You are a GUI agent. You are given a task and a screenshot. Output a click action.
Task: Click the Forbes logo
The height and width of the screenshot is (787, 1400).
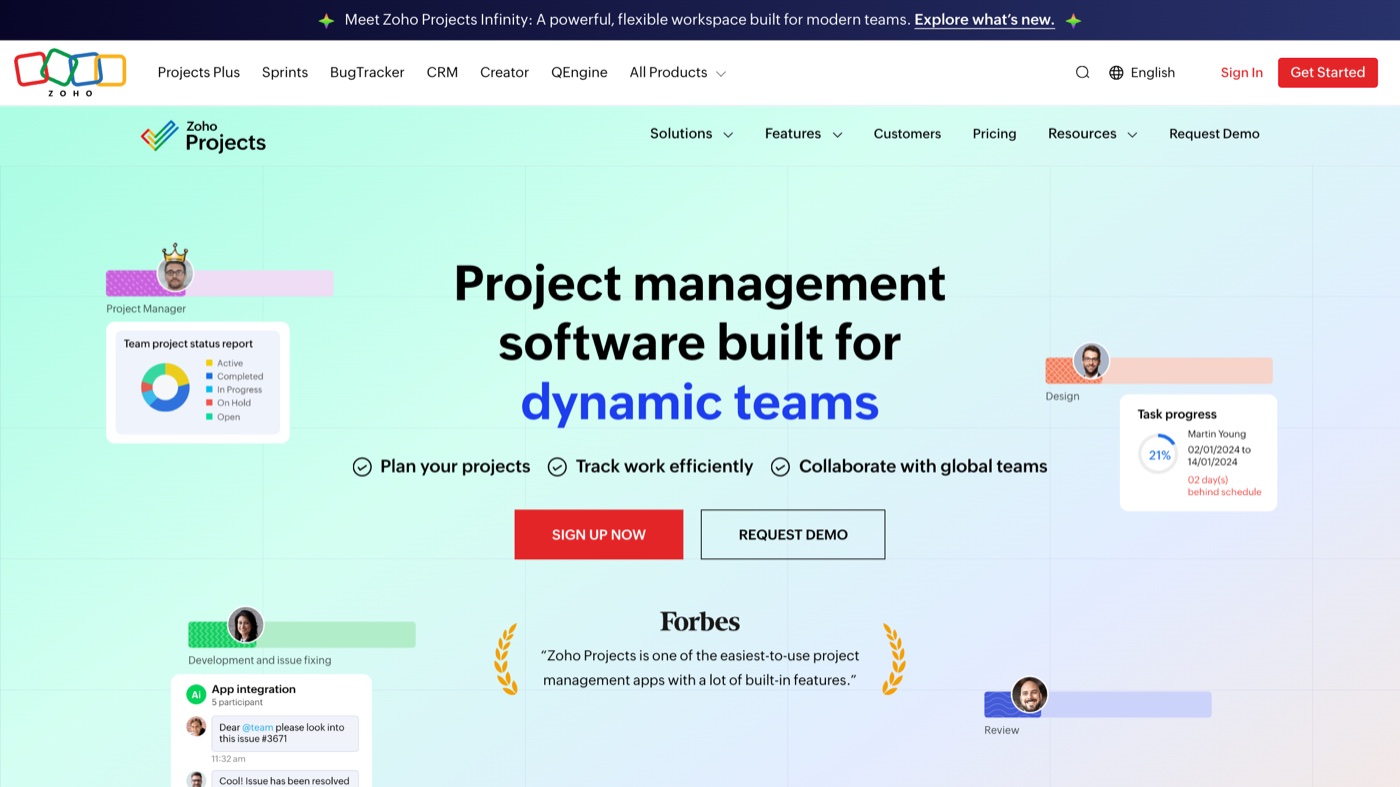700,621
